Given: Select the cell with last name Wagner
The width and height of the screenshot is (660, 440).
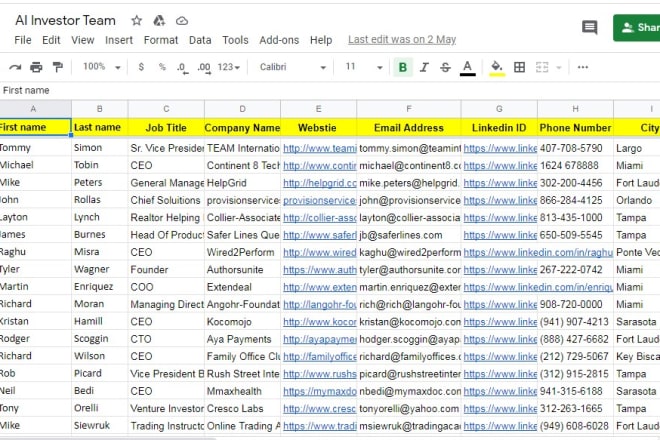Looking at the screenshot, I should click(100, 269).
